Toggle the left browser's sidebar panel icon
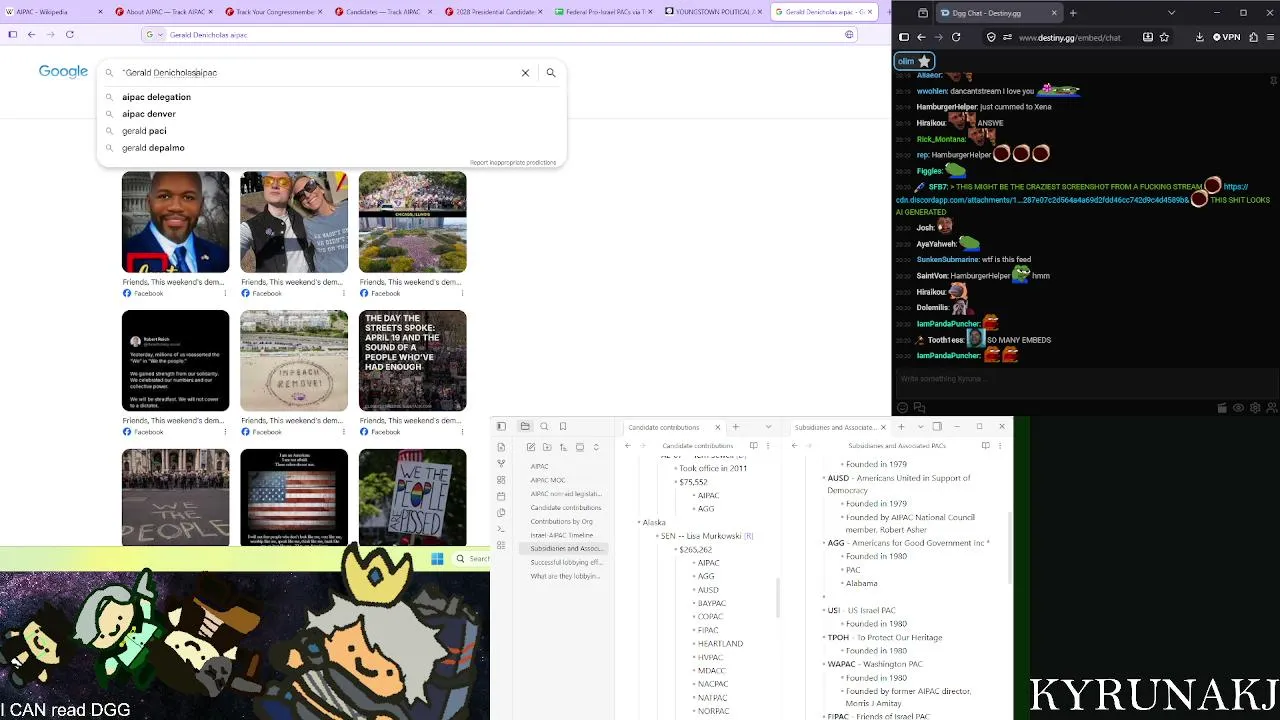Screen dimensions: 1280x720 click(12, 35)
